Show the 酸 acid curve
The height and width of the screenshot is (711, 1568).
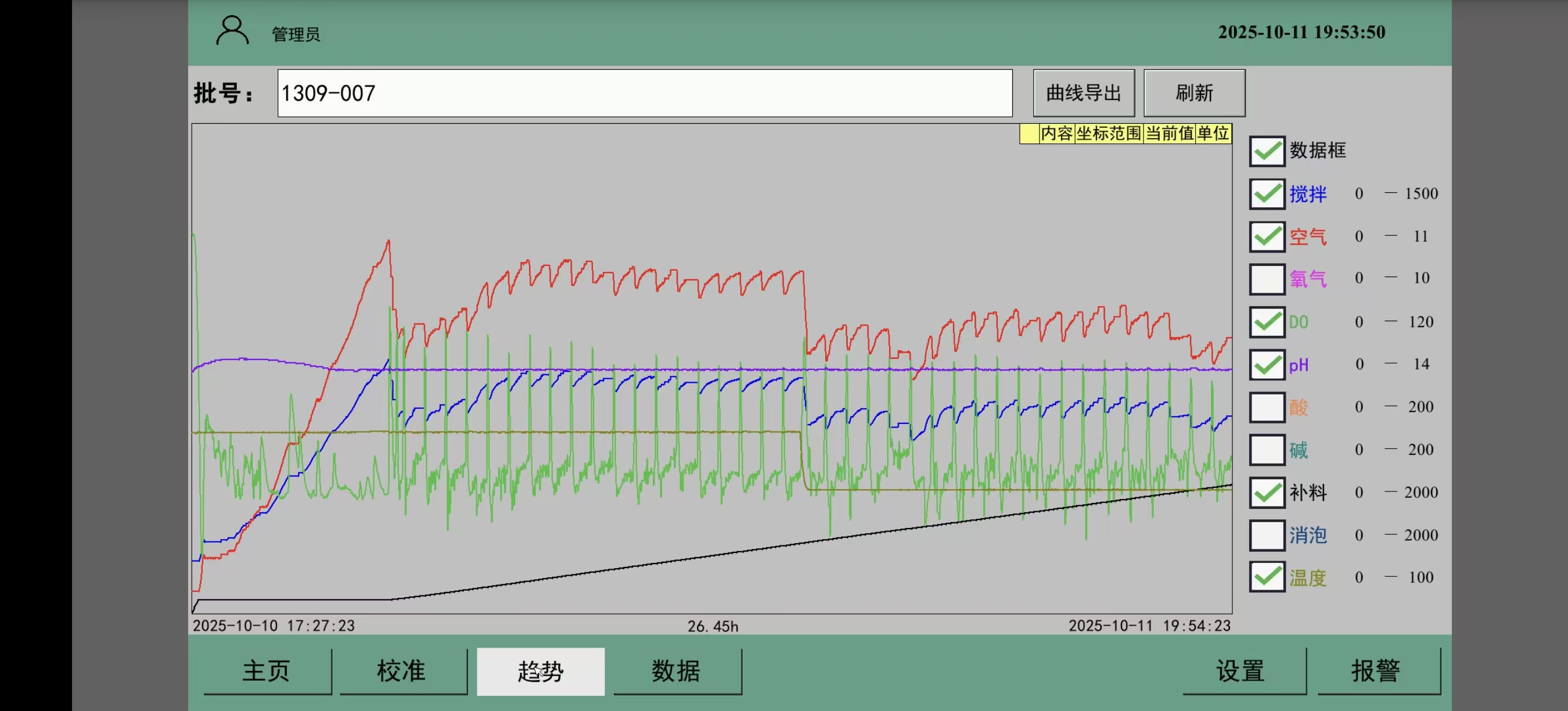(x=1266, y=407)
